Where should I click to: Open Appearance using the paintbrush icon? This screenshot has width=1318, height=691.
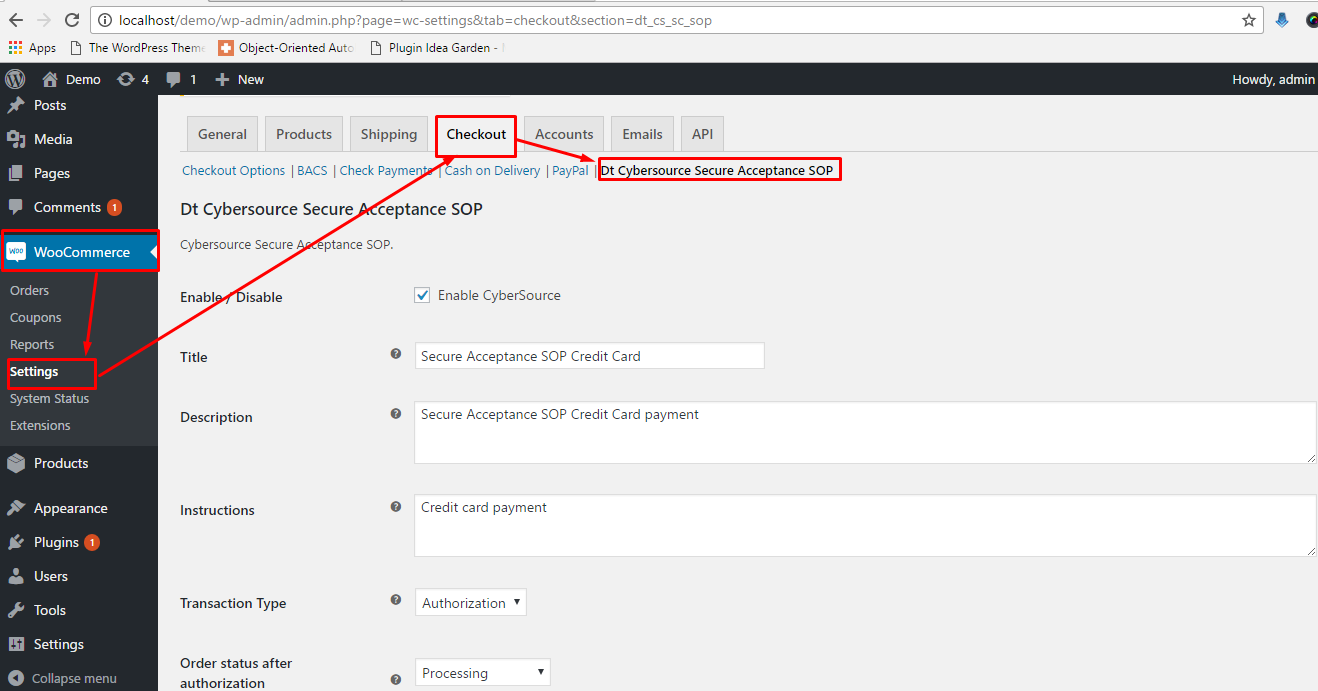pos(15,508)
